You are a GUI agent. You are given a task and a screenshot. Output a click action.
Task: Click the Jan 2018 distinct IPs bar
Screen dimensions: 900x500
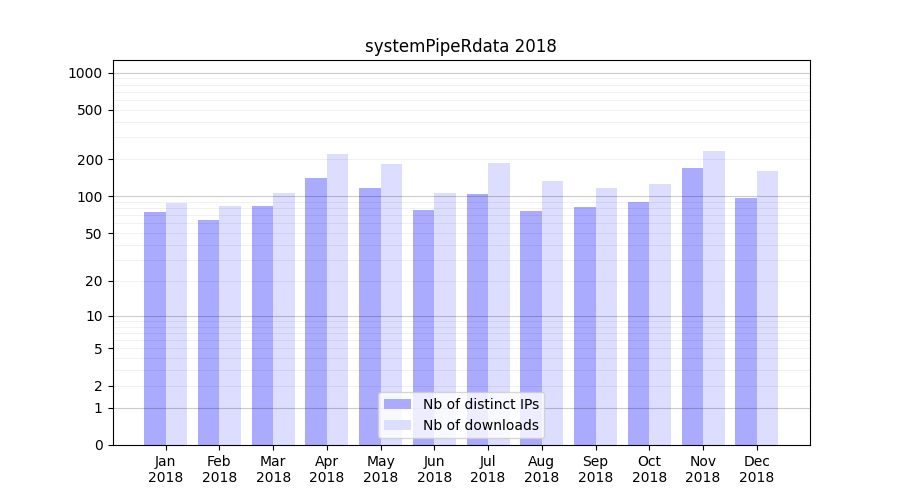click(x=155, y=328)
